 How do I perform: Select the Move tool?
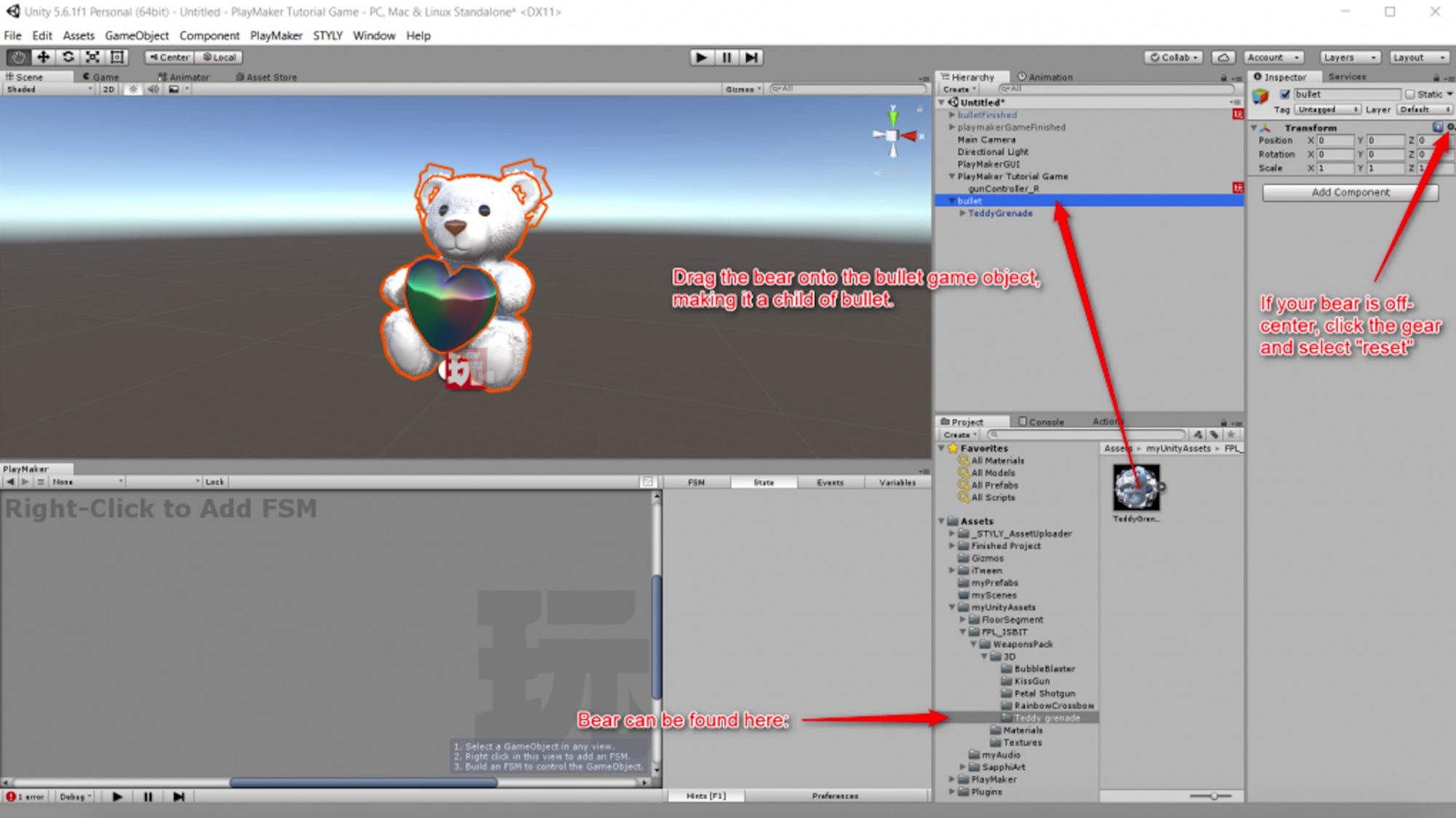point(43,57)
